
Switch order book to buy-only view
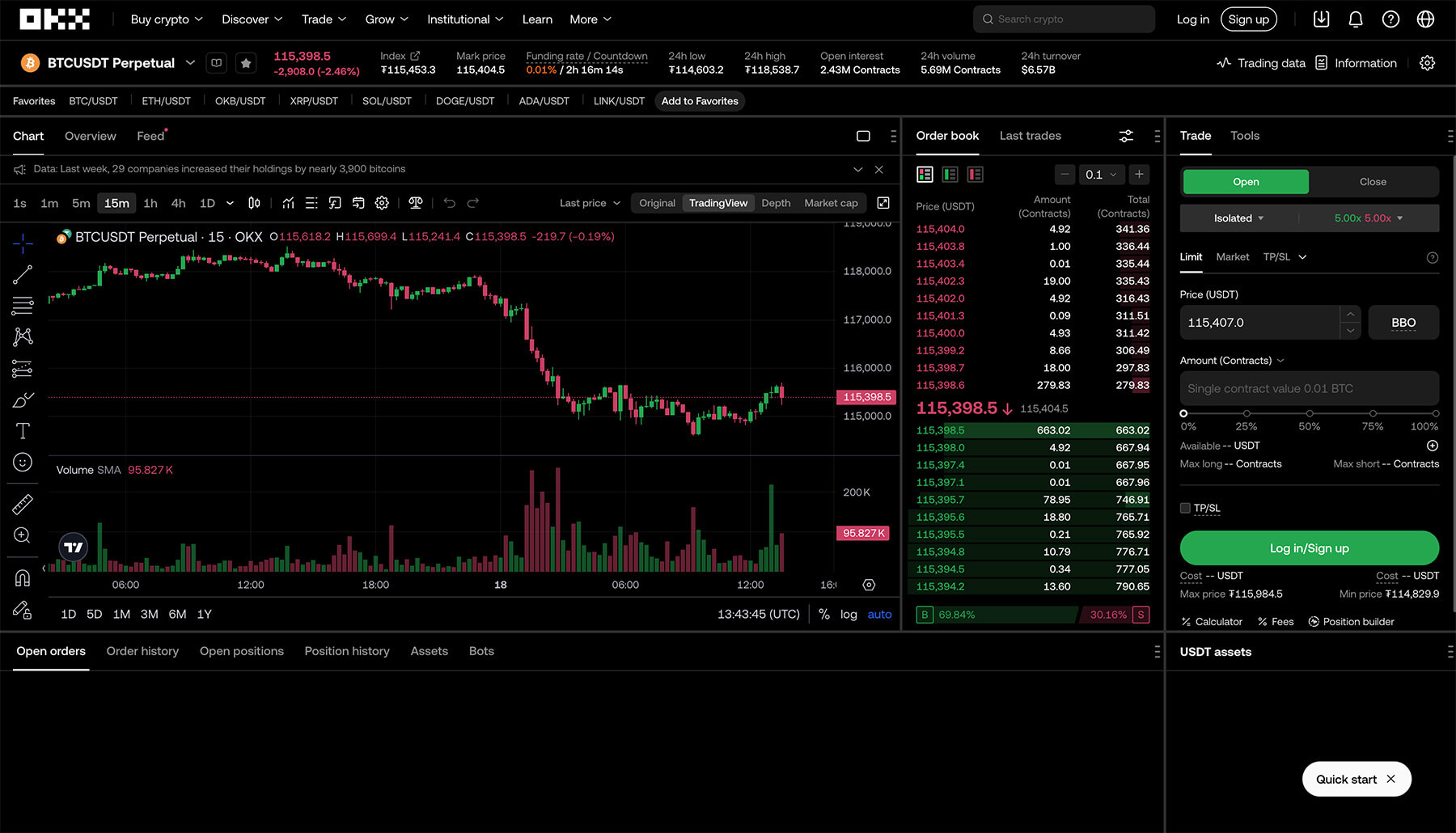(950, 174)
